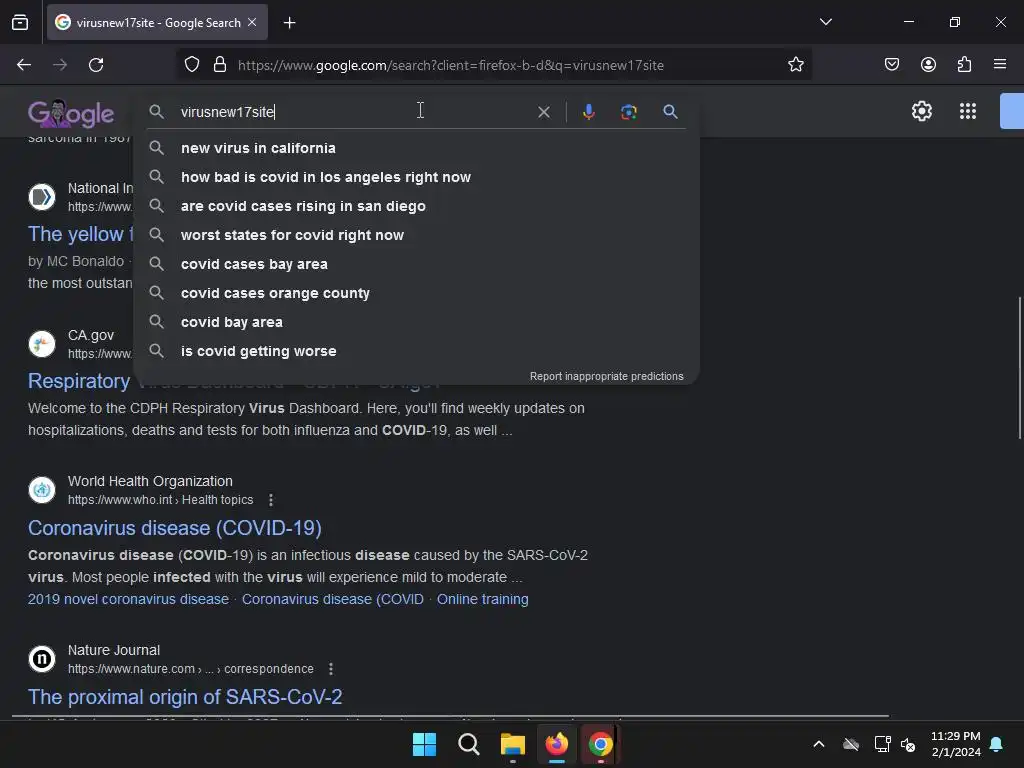Open 'The proximal origin of SARS-CoV-2' result

click(185, 697)
